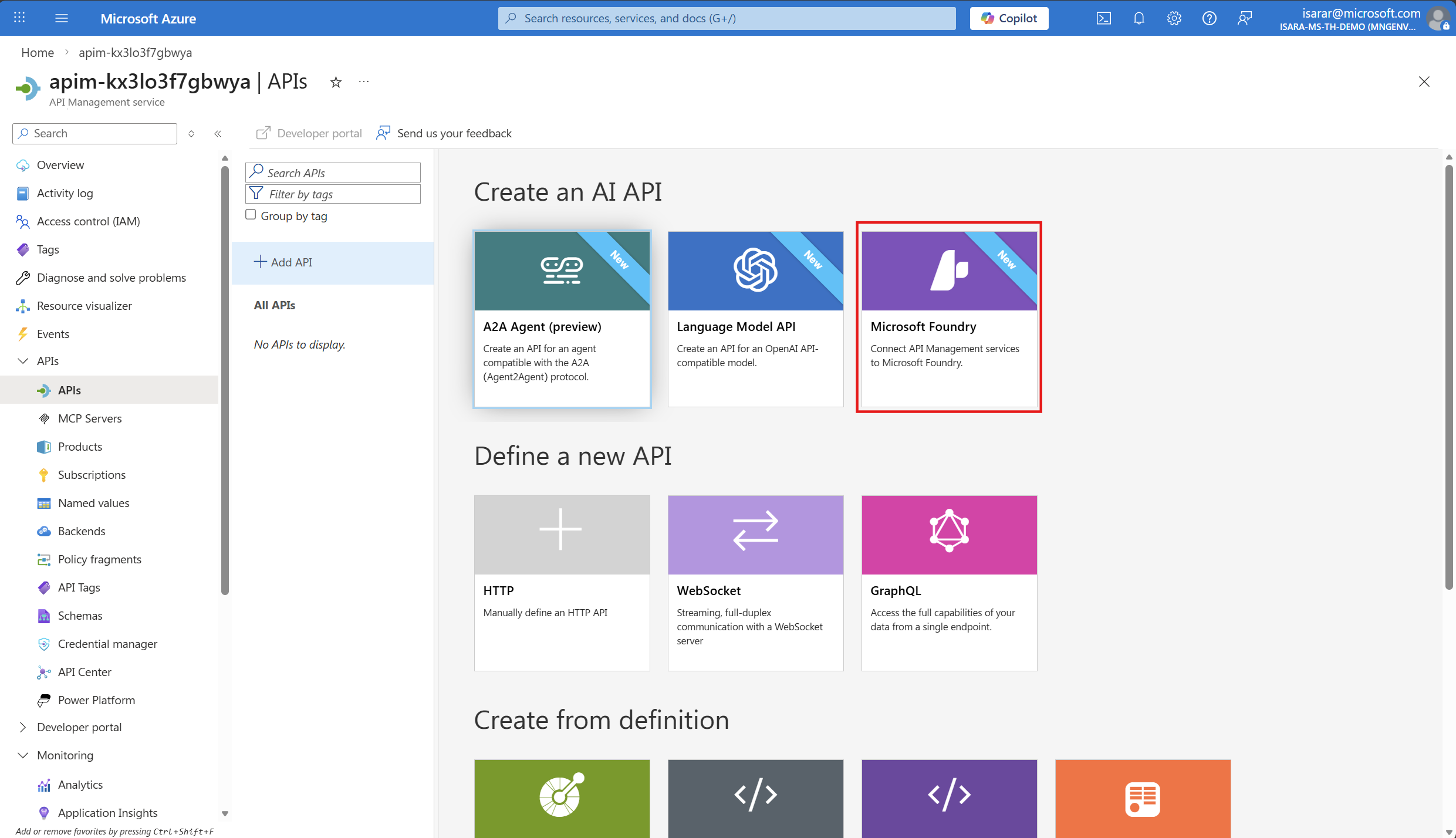Choose the Microsoft Foundry tile
Viewport: 1456px width, 838px height.
coord(950,319)
